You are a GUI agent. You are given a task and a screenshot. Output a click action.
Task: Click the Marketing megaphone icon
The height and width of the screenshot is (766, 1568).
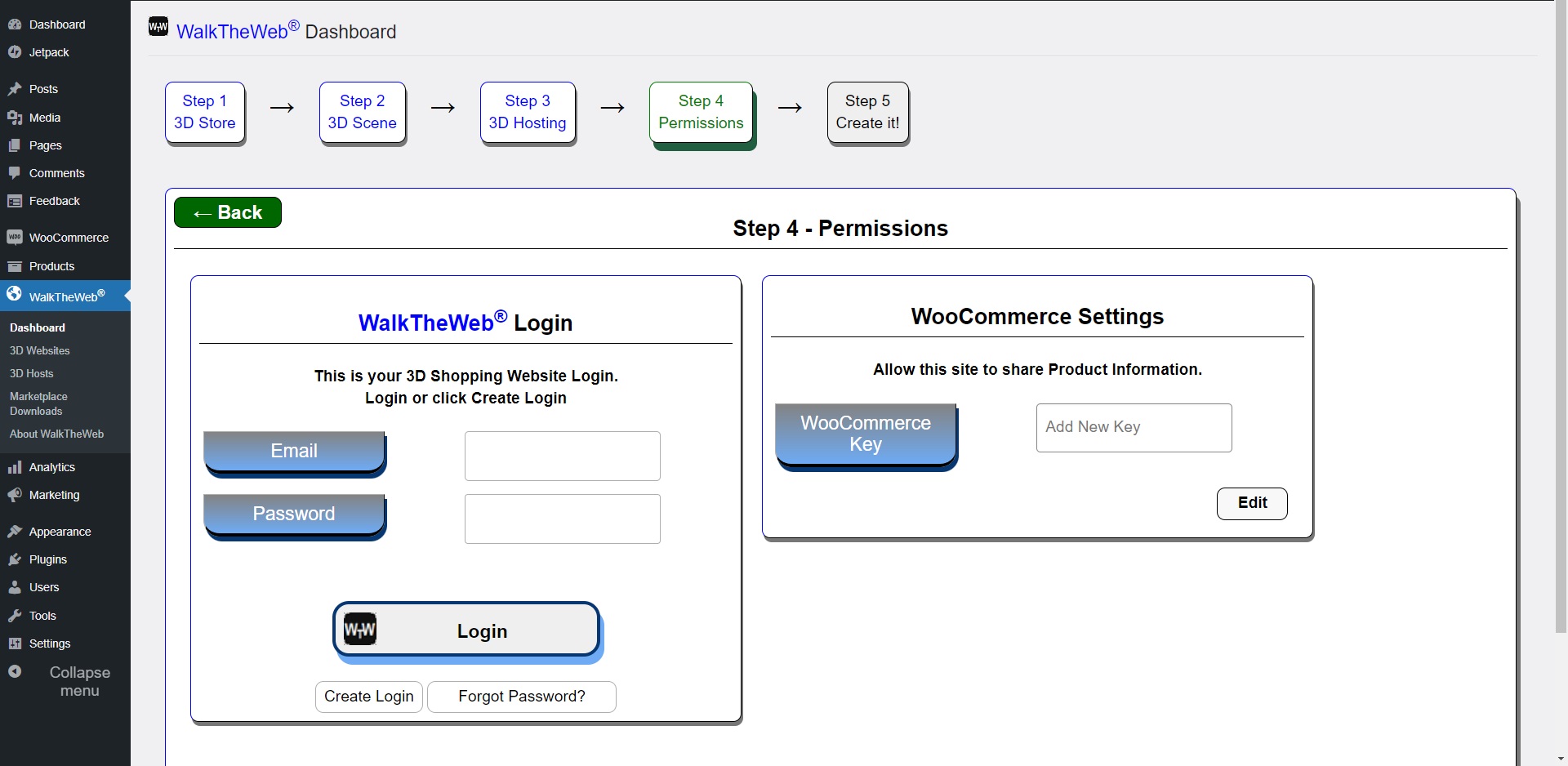tap(15, 495)
